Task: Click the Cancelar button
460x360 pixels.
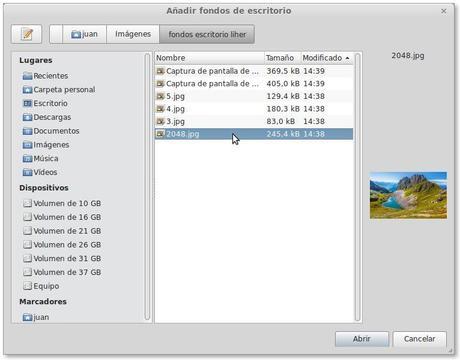Action: (x=419, y=339)
